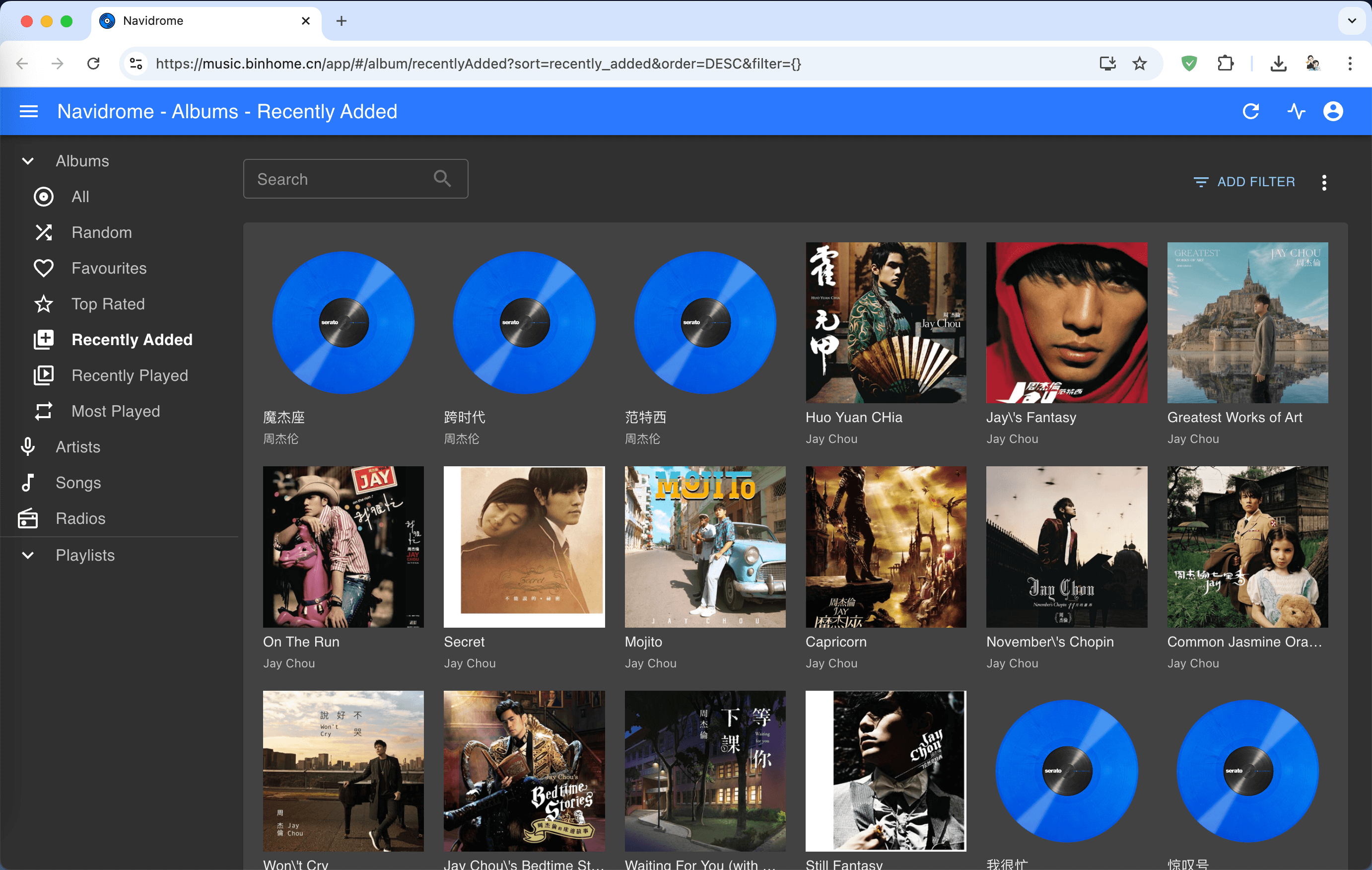Open the green shield extension icon

1189,63
